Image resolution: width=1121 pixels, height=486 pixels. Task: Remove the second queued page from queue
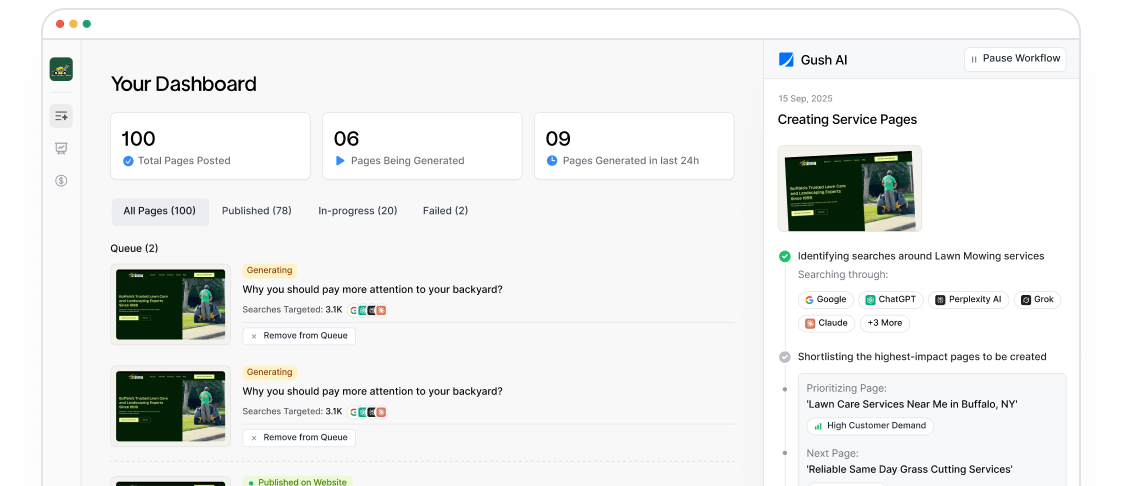(x=299, y=437)
